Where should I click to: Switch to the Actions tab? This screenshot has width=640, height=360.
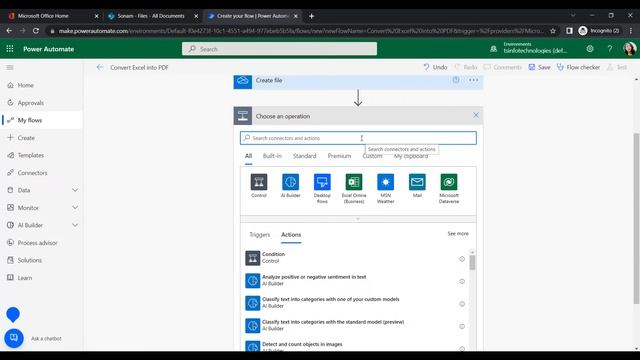[291, 235]
